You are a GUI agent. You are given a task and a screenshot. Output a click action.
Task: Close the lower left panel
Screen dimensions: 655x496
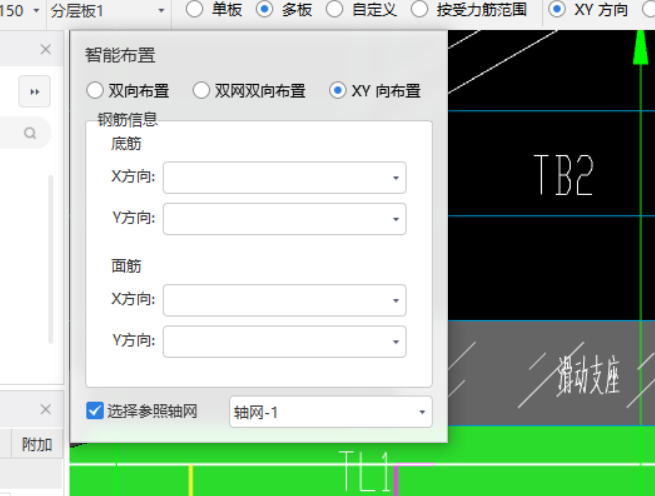(46, 409)
